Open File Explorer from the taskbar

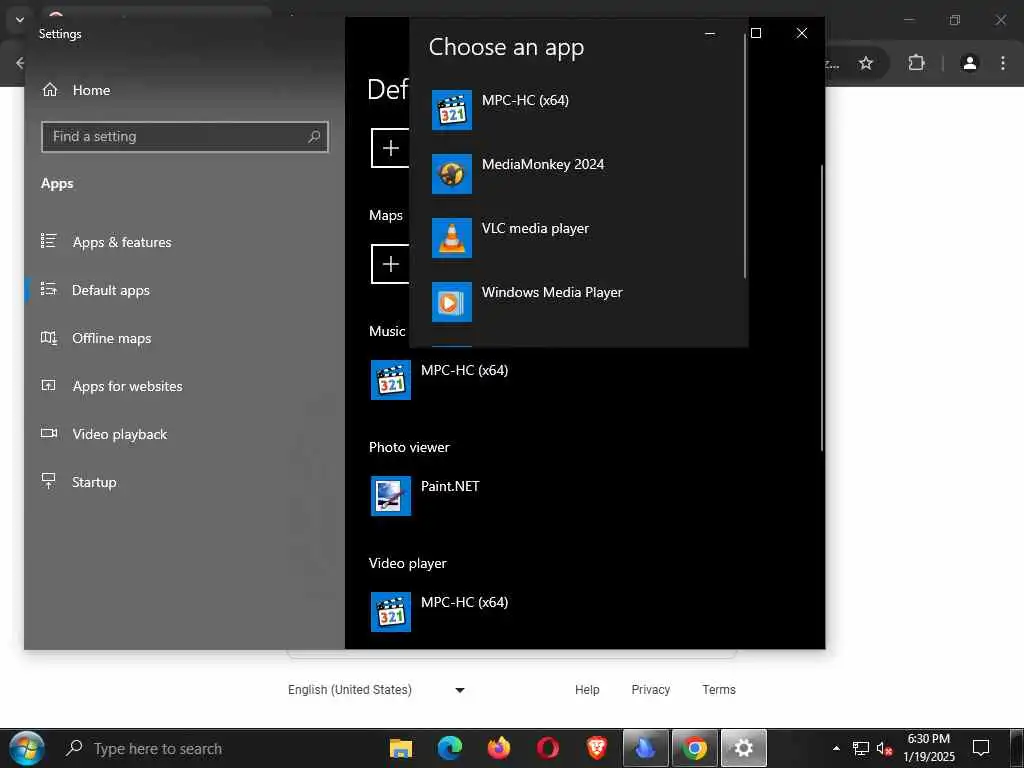point(400,748)
